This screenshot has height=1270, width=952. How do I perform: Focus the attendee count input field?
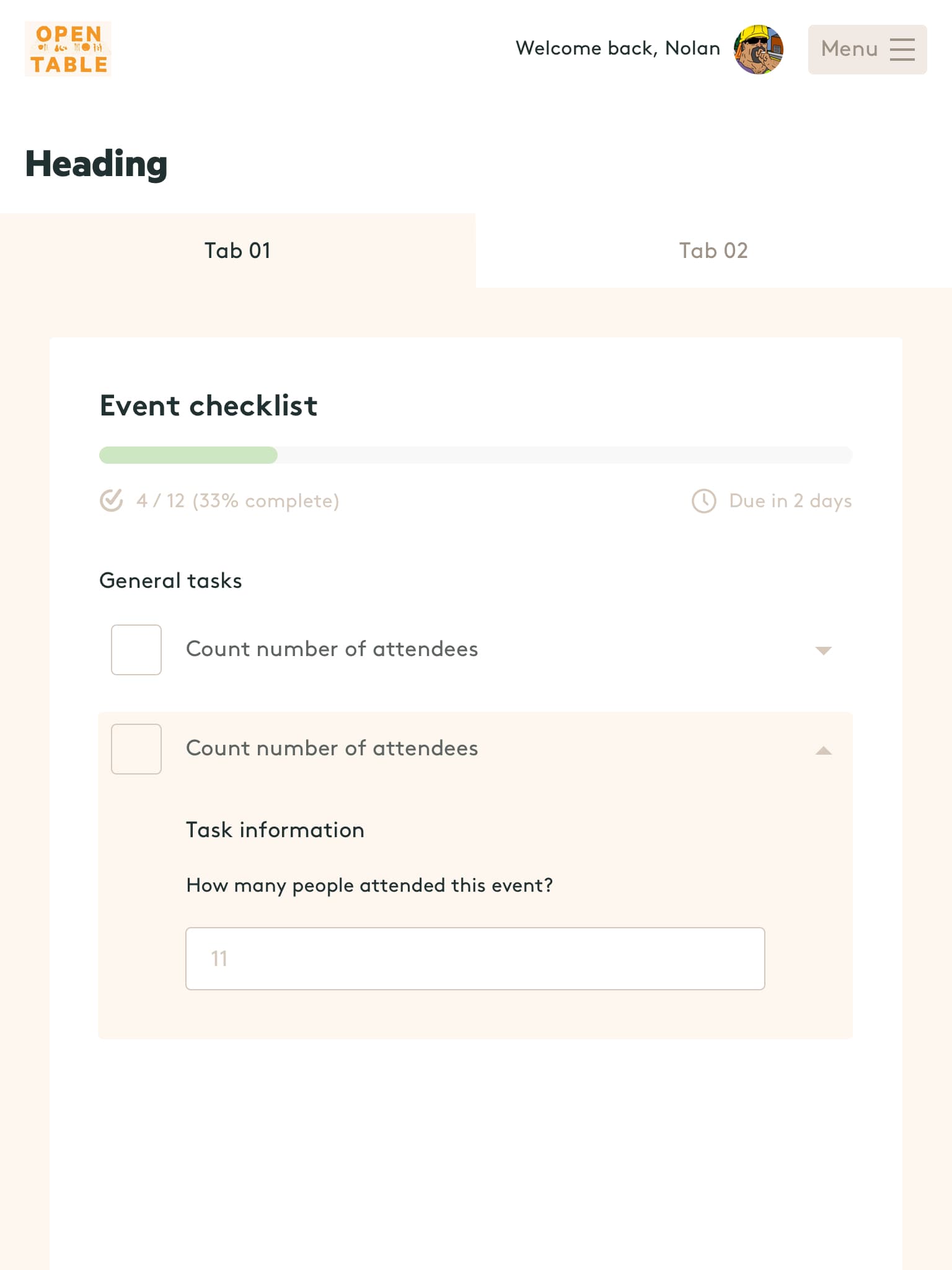coord(475,959)
